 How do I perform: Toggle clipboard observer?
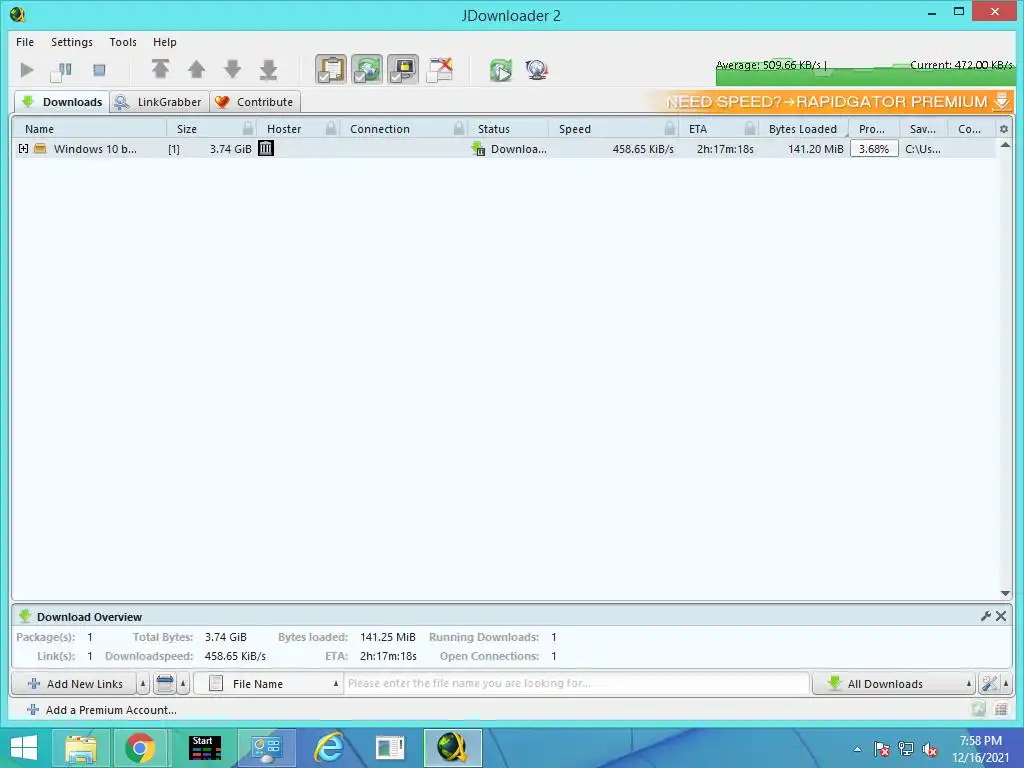tap(331, 69)
